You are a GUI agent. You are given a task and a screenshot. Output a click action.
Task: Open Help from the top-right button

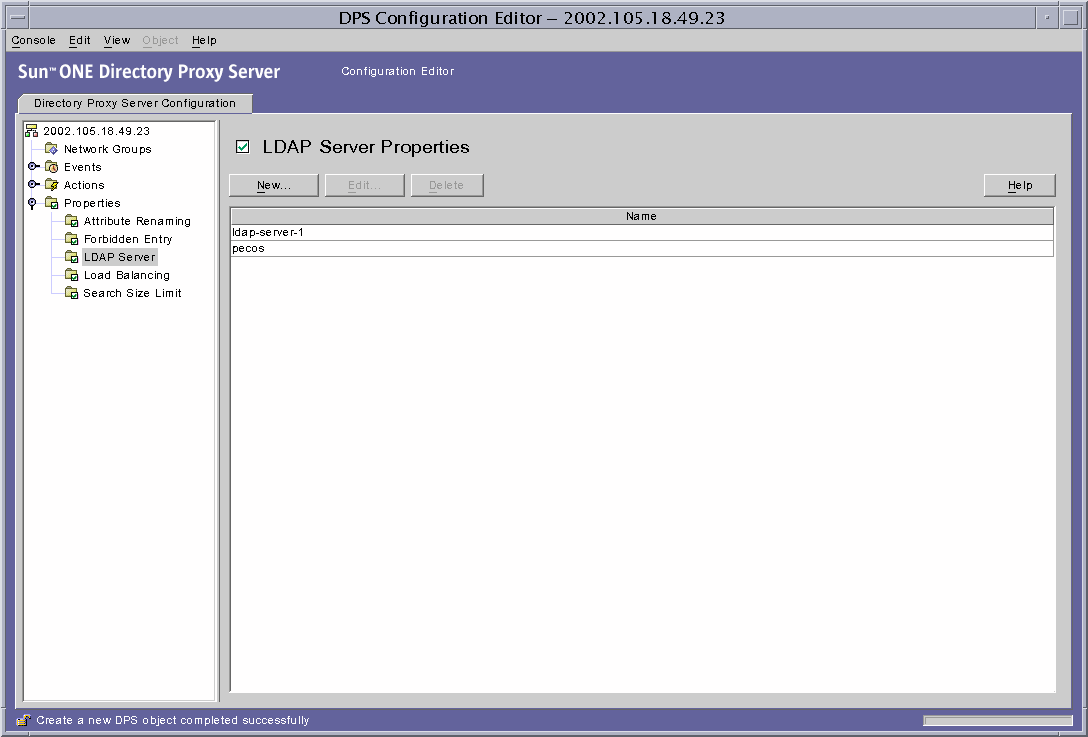[x=1019, y=185]
